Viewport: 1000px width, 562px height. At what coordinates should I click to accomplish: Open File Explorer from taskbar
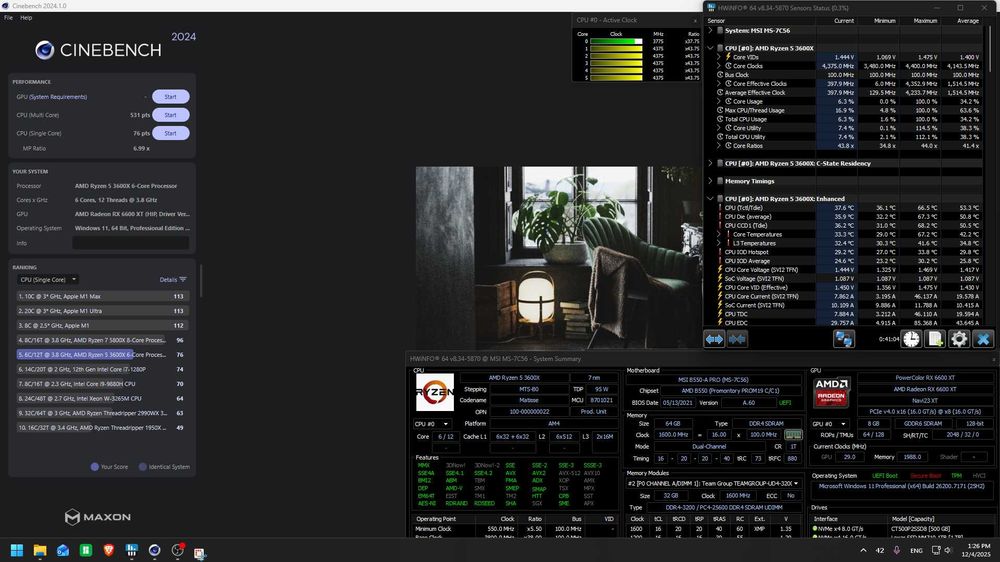coord(40,551)
